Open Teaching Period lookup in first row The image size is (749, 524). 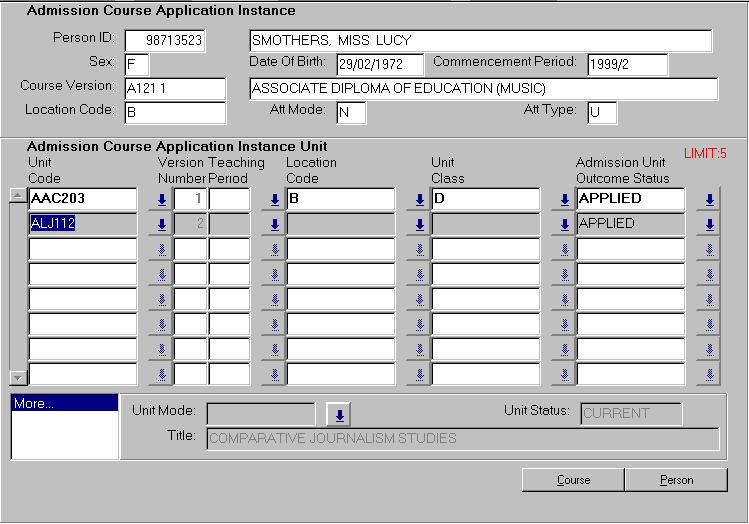point(274,199)
